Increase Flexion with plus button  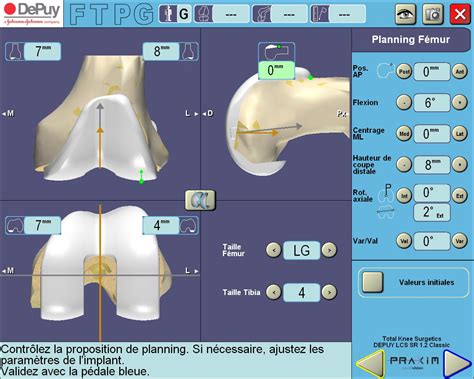pyautogui.click(x=460, y=102)
